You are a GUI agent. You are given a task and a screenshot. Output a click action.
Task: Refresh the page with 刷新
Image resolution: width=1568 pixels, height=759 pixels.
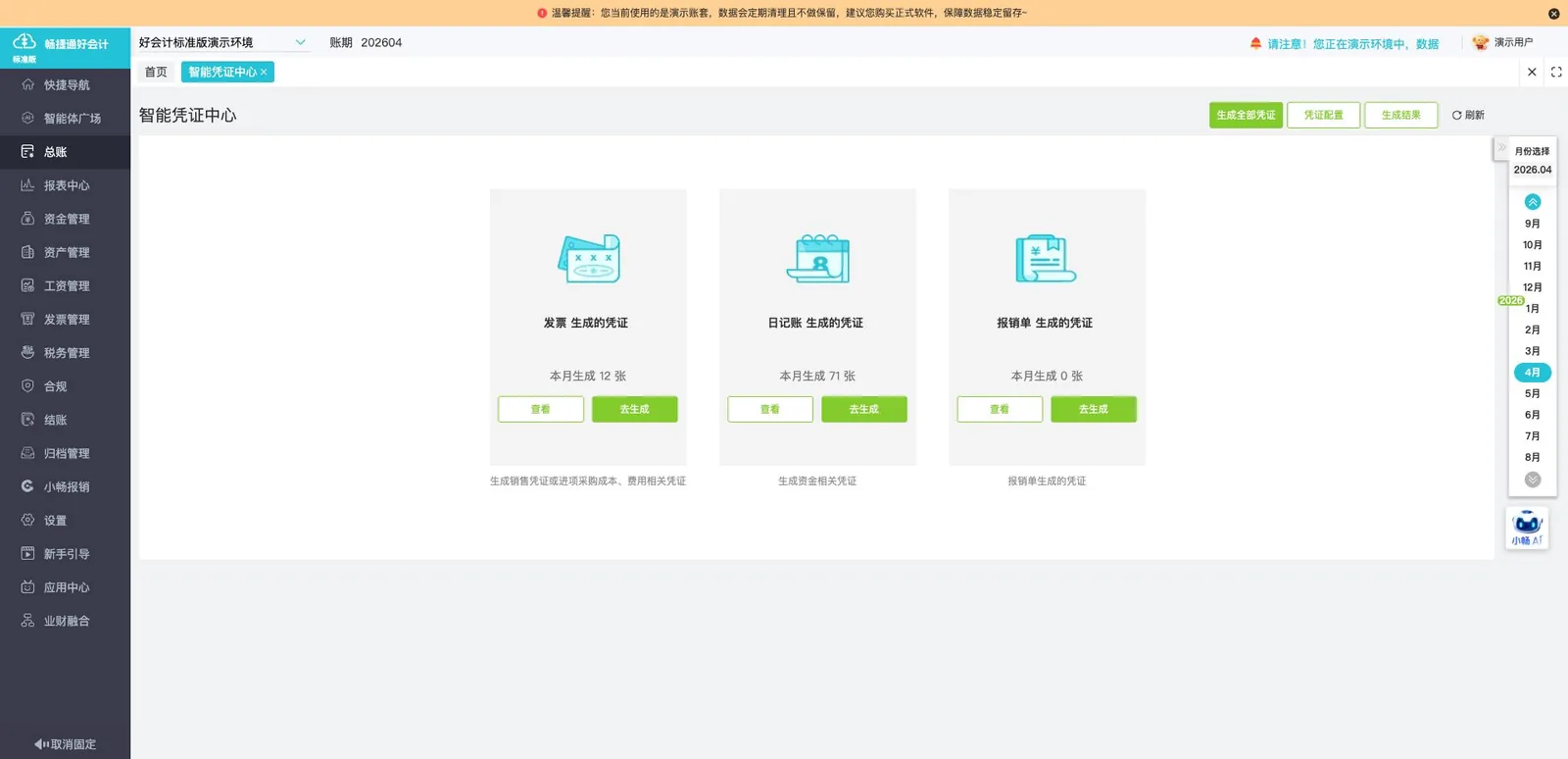(x=1468, y=115)
